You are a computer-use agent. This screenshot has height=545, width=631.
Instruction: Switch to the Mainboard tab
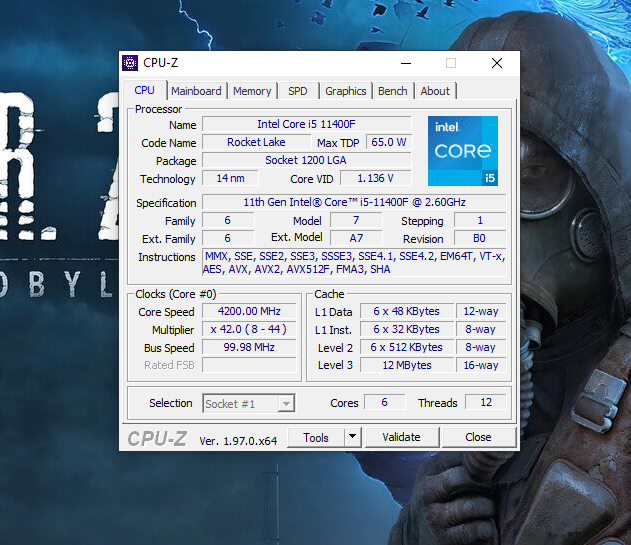pyautogui.click(x=196, y=91)
